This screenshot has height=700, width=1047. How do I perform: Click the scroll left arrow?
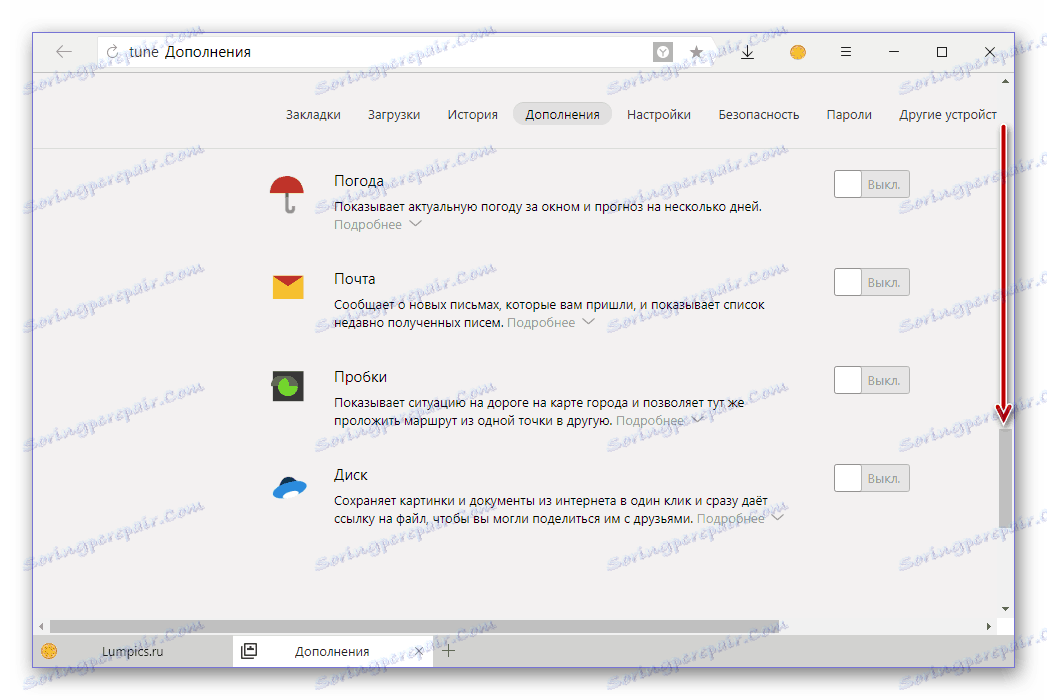41,627
